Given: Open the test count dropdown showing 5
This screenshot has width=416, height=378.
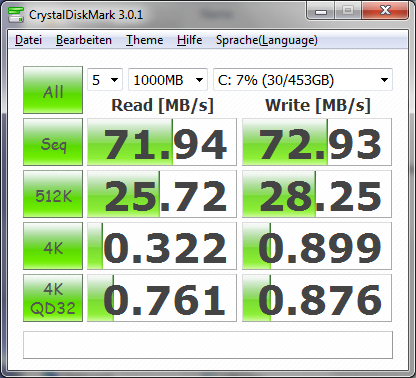Looking at the screenshot, I should point(105,80).
